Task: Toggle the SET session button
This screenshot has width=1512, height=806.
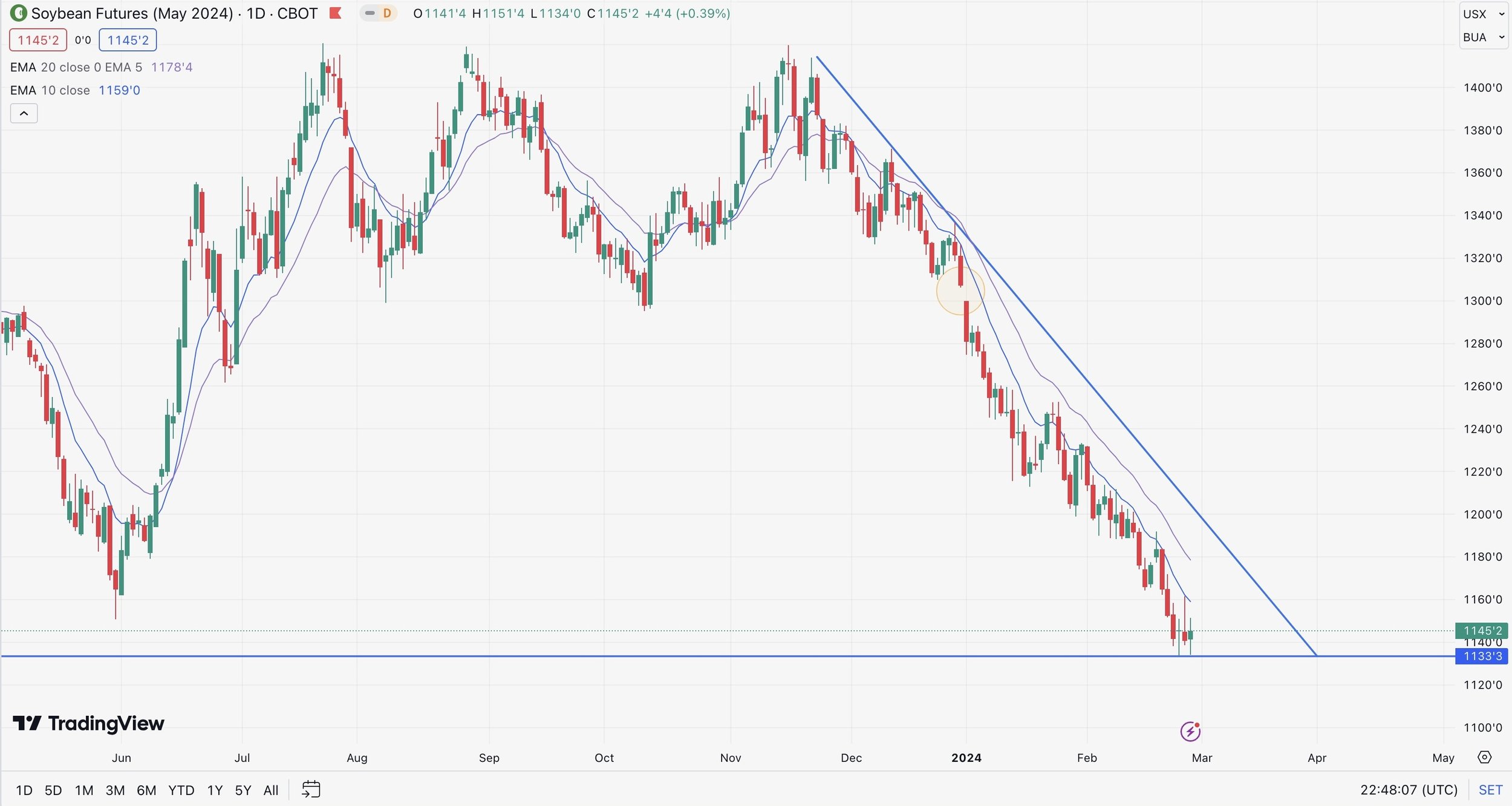Action: pos(1490,790)
